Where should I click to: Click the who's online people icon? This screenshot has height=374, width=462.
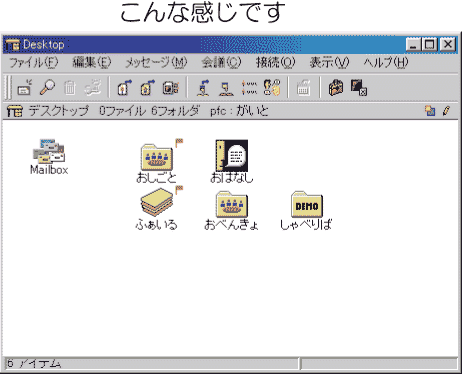coord(272,88)
